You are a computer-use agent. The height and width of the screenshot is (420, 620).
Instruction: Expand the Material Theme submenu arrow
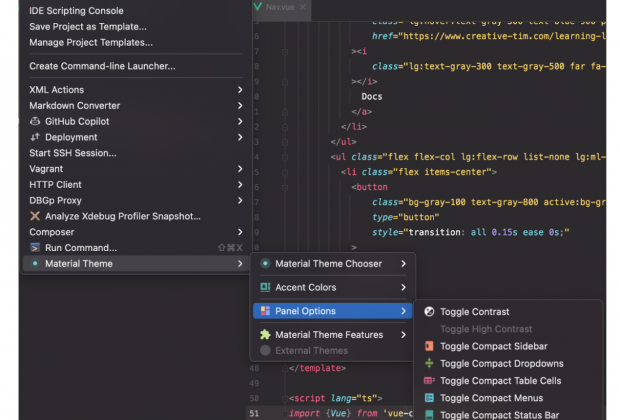(240, 263)
